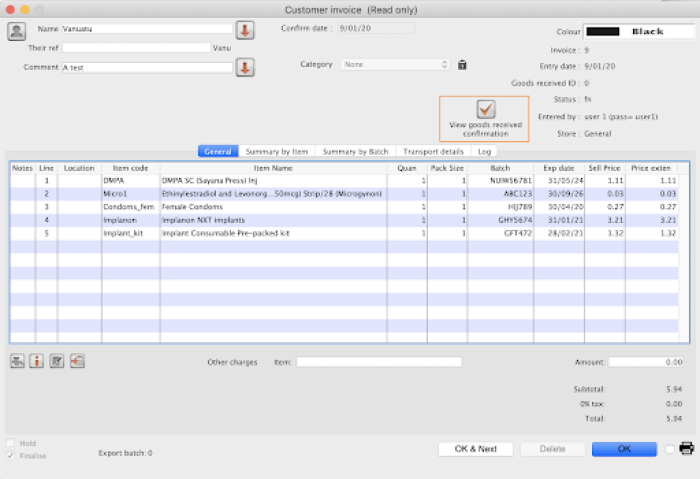700x479 pixels.
Task: Open the Category dropdown
Action: (396, 65)
